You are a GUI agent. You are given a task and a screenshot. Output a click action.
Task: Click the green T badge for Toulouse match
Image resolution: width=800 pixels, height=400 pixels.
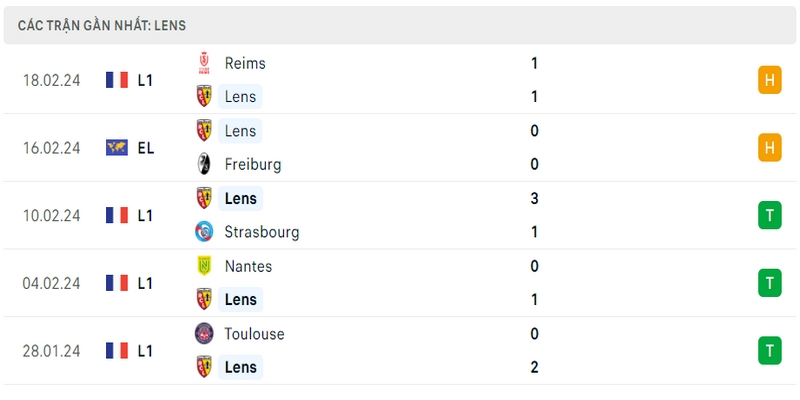click(x=770, y=351)
